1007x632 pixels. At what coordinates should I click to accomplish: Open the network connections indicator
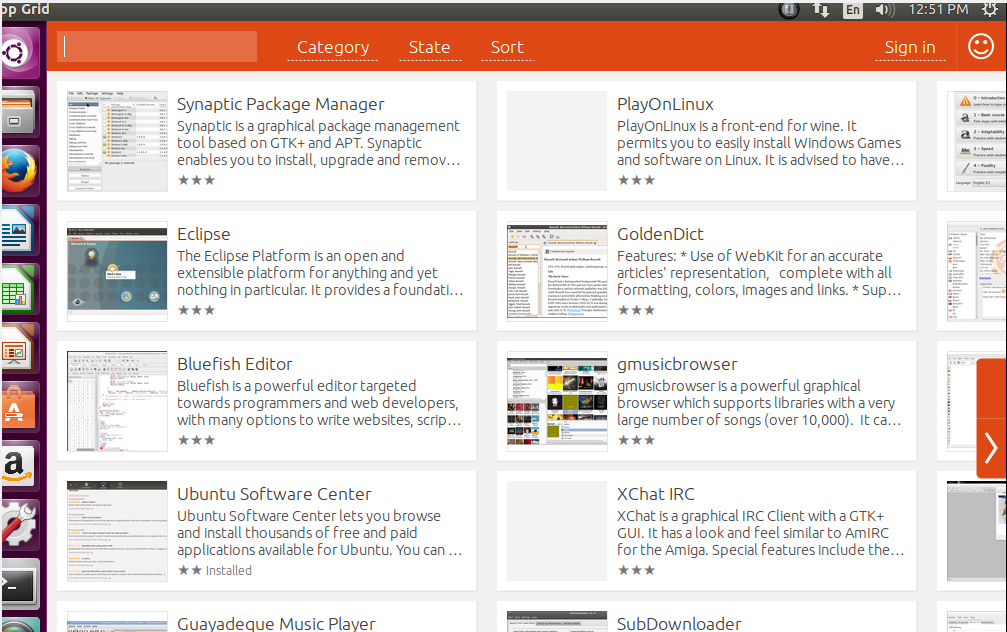tap(821, 10)
